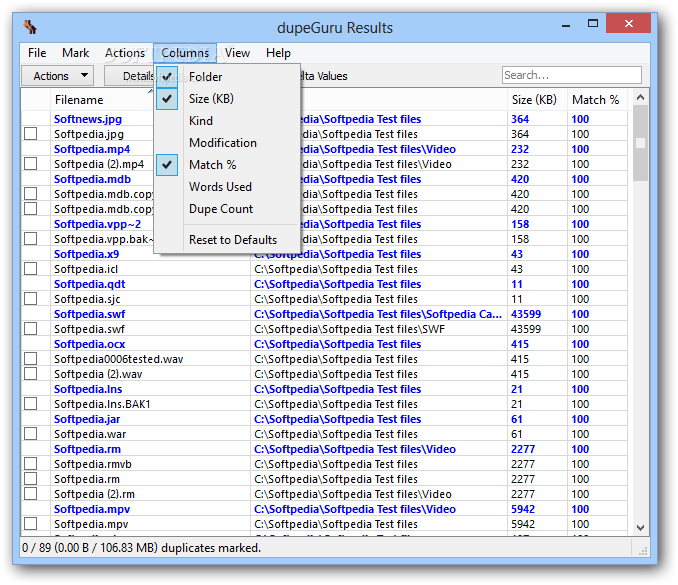Viewport: 678px width, 585px height.
Task: Select the Softpedia.jar filename
Action: coord(87,419)
